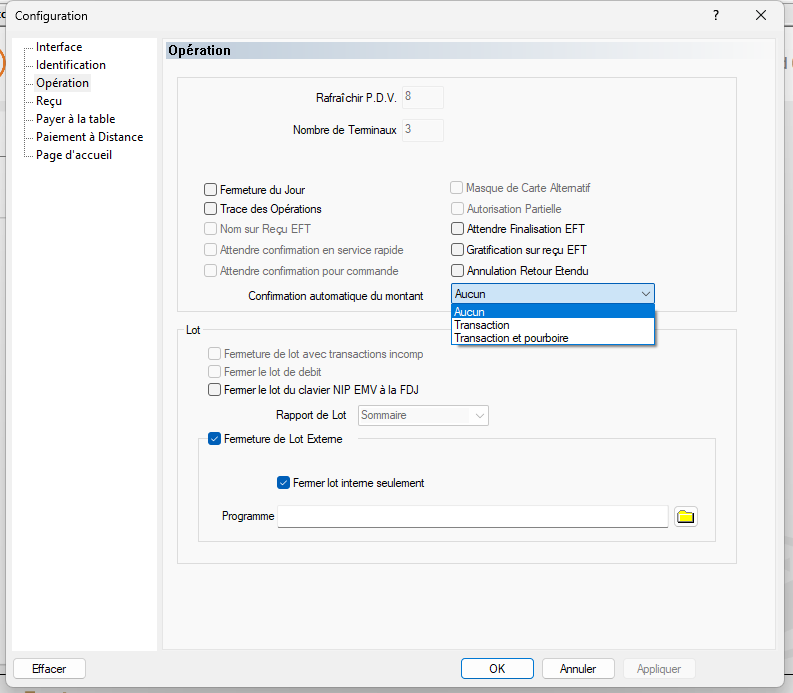Toggle Trace des Opérations checkbox
793x693 pixels.
pyautogui.click(x=211, y=209)
